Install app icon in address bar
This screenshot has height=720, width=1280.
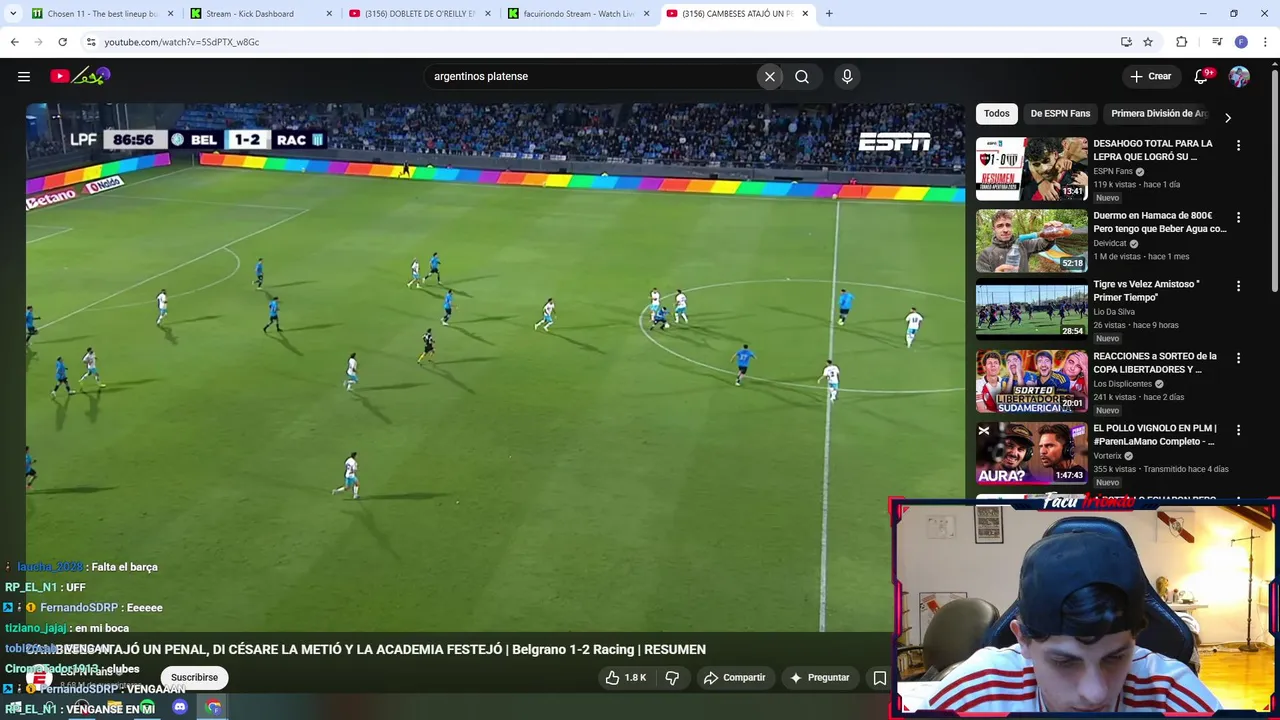coord(1126,42)
